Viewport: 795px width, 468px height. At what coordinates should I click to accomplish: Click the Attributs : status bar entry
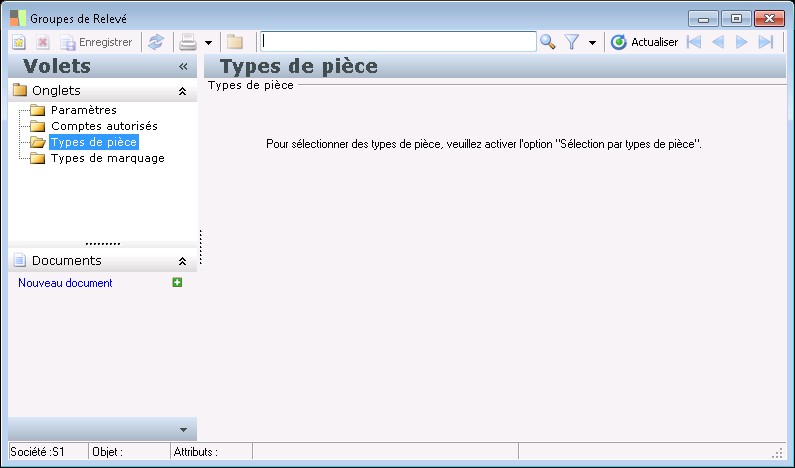pyautogui.click(x=211, y=452)
